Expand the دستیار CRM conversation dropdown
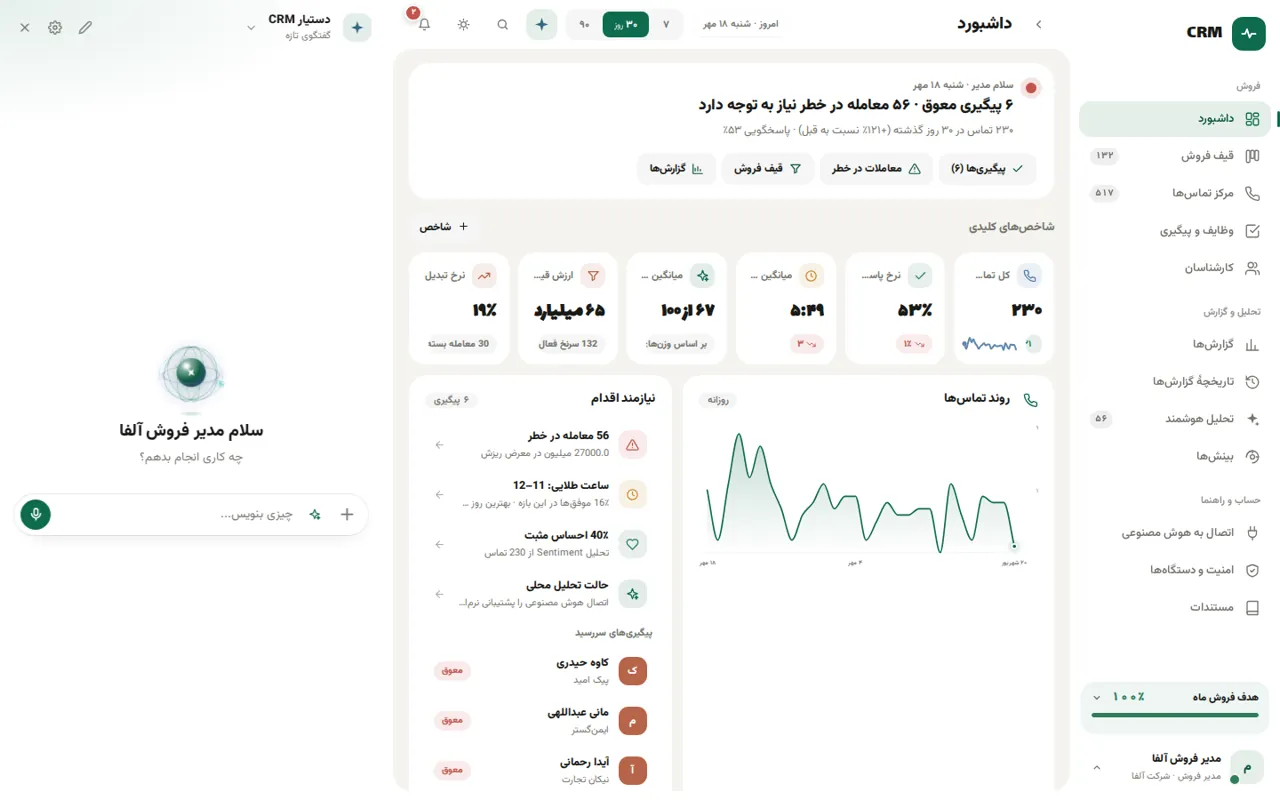Viewport: 1280px width, 800px height. coord(251,28)
